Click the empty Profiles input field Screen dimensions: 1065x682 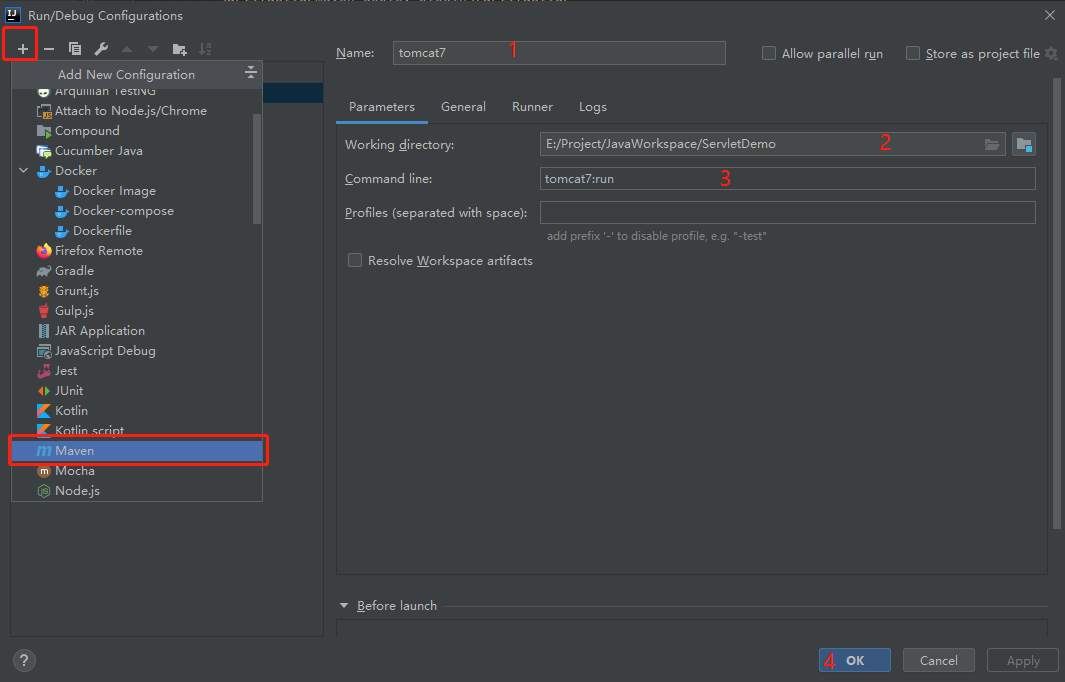click(x=788, y=213)
